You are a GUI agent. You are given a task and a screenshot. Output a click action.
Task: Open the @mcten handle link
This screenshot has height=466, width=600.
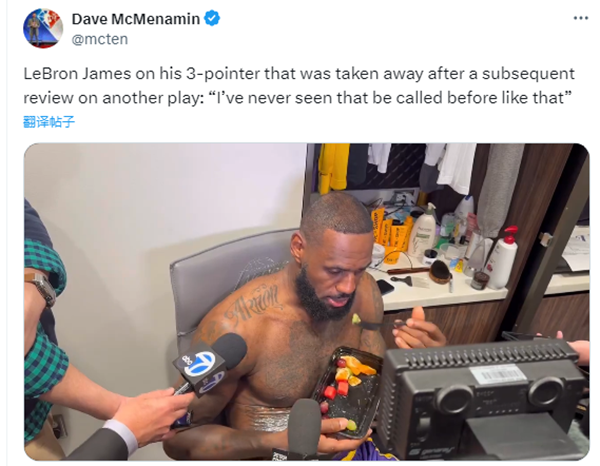99,39
